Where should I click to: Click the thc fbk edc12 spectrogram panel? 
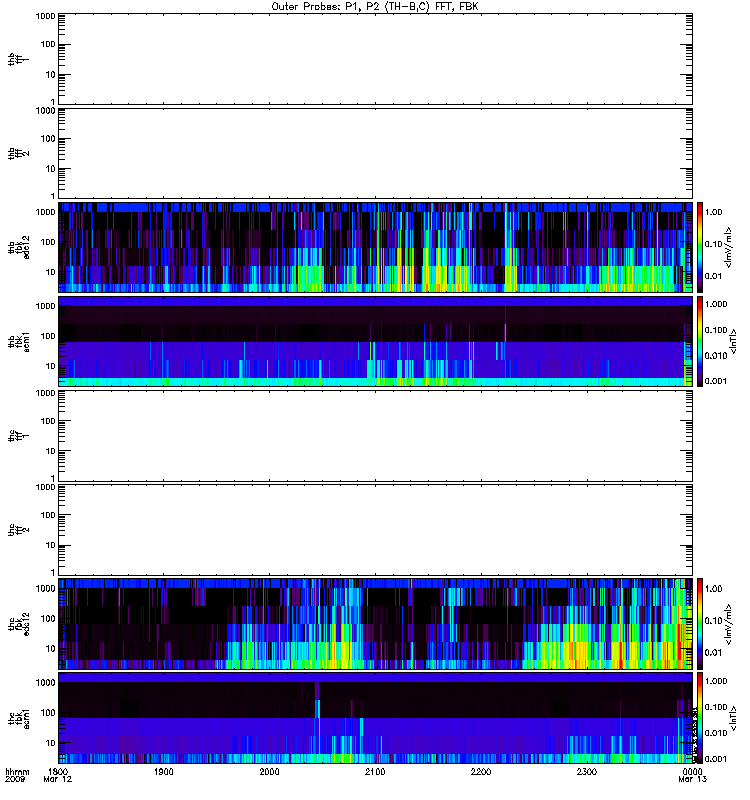click(x=376, y=623)
